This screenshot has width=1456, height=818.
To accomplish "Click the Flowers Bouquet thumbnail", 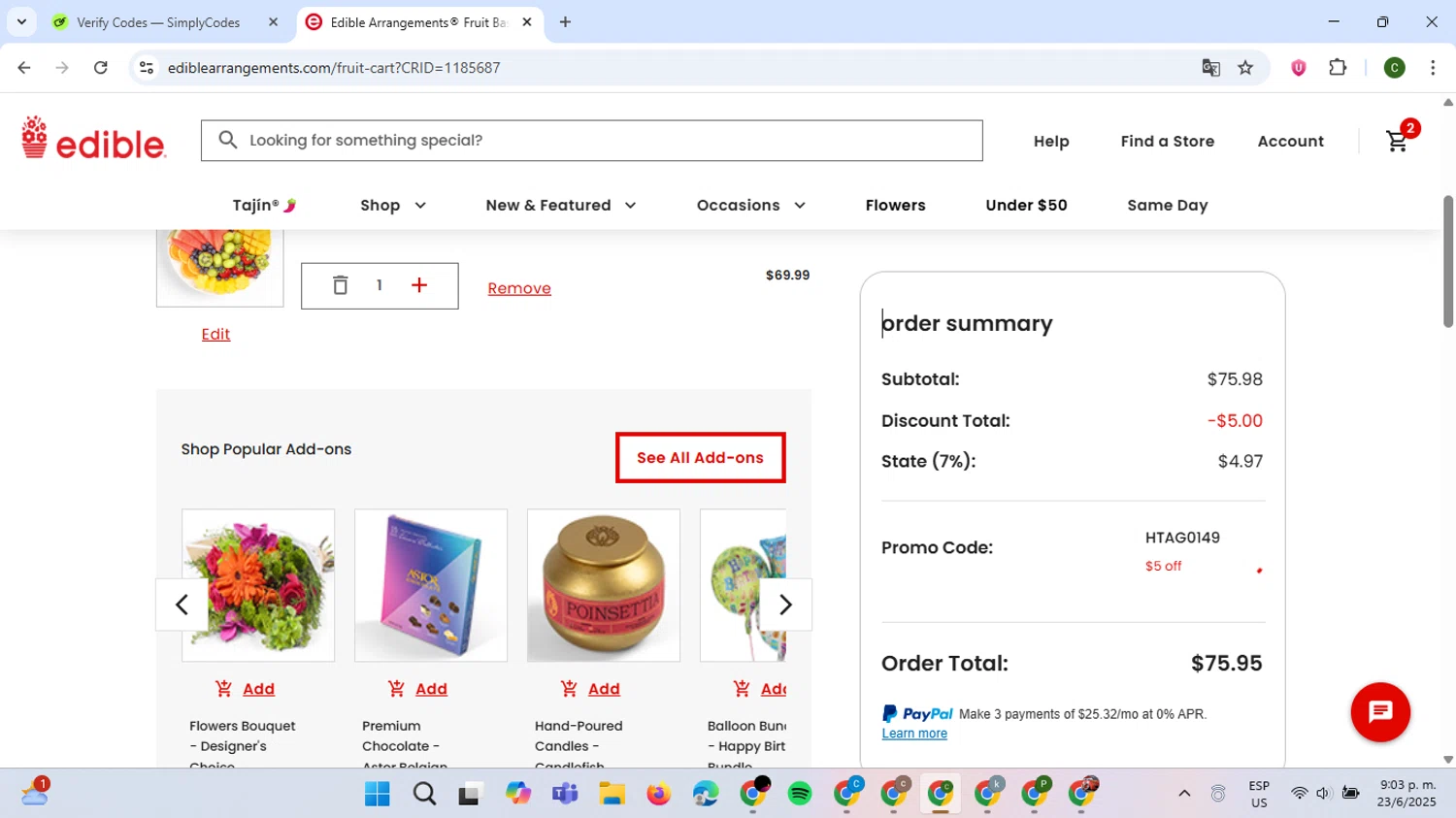I will point(258,585).
